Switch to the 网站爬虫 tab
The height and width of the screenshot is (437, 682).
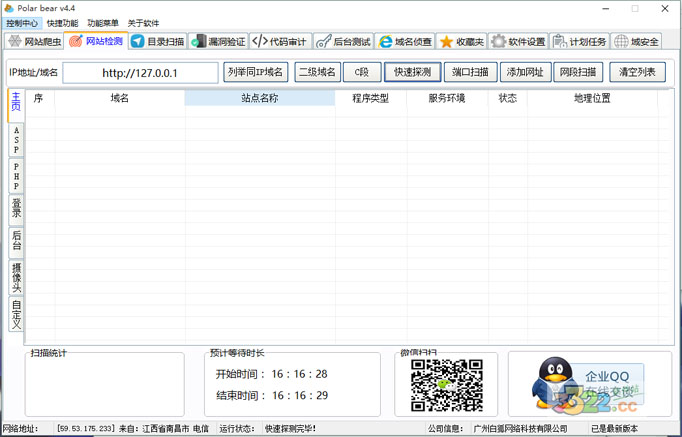pyautogui.click(x=34, y=42)
